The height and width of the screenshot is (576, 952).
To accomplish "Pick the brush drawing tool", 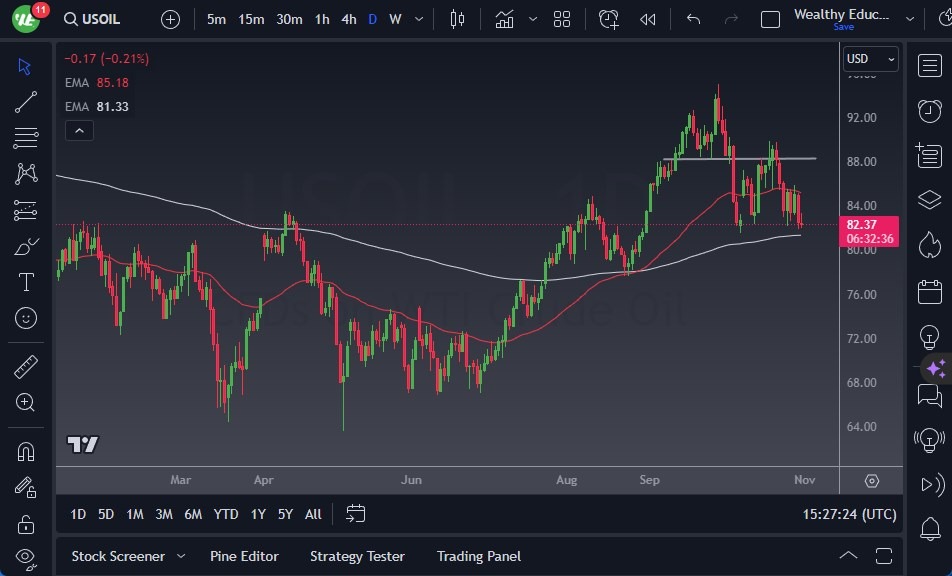I will pyautogui.click(x=24, y=246).
